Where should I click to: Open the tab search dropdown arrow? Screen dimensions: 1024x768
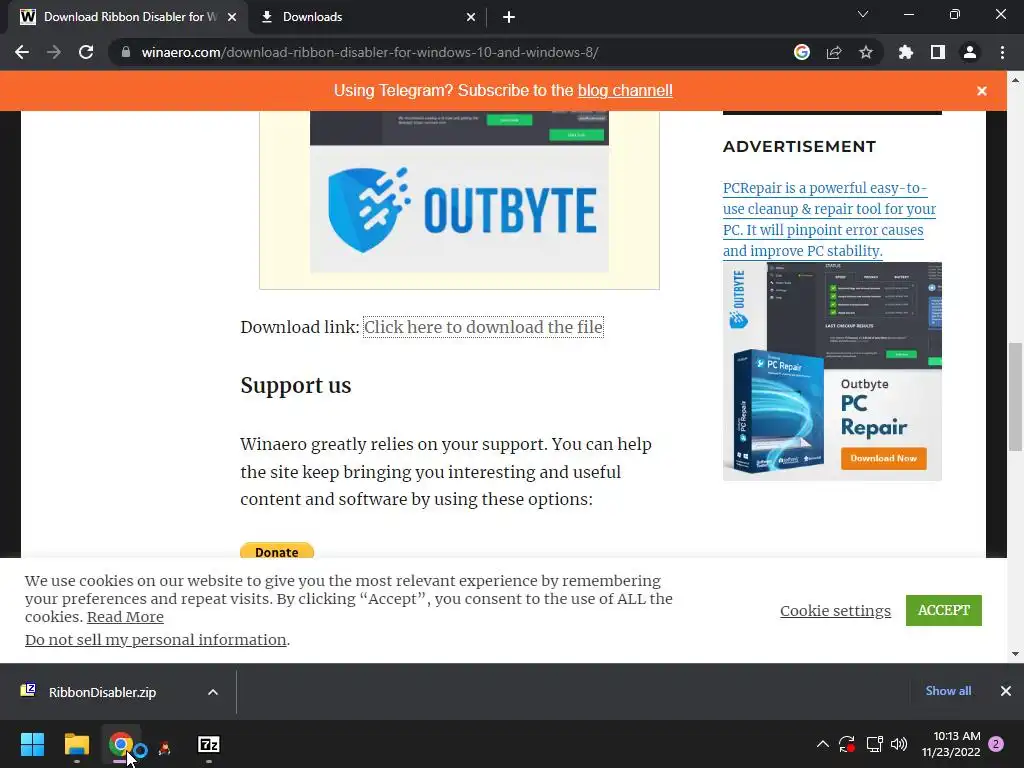click(863, 14)
